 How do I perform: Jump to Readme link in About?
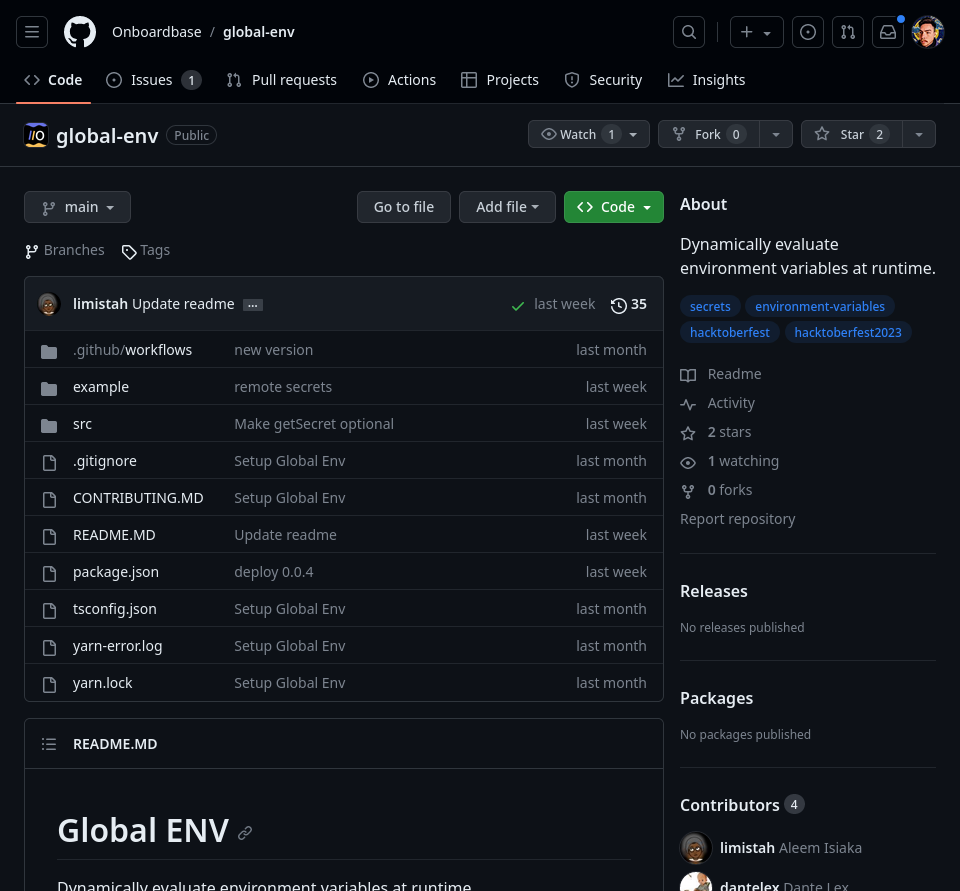point(721,374)
